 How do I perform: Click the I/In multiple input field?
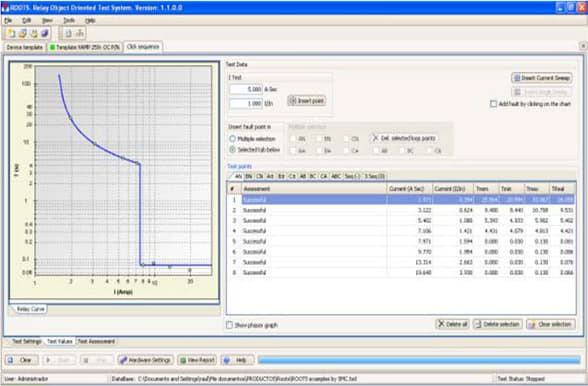click(246, 103)
